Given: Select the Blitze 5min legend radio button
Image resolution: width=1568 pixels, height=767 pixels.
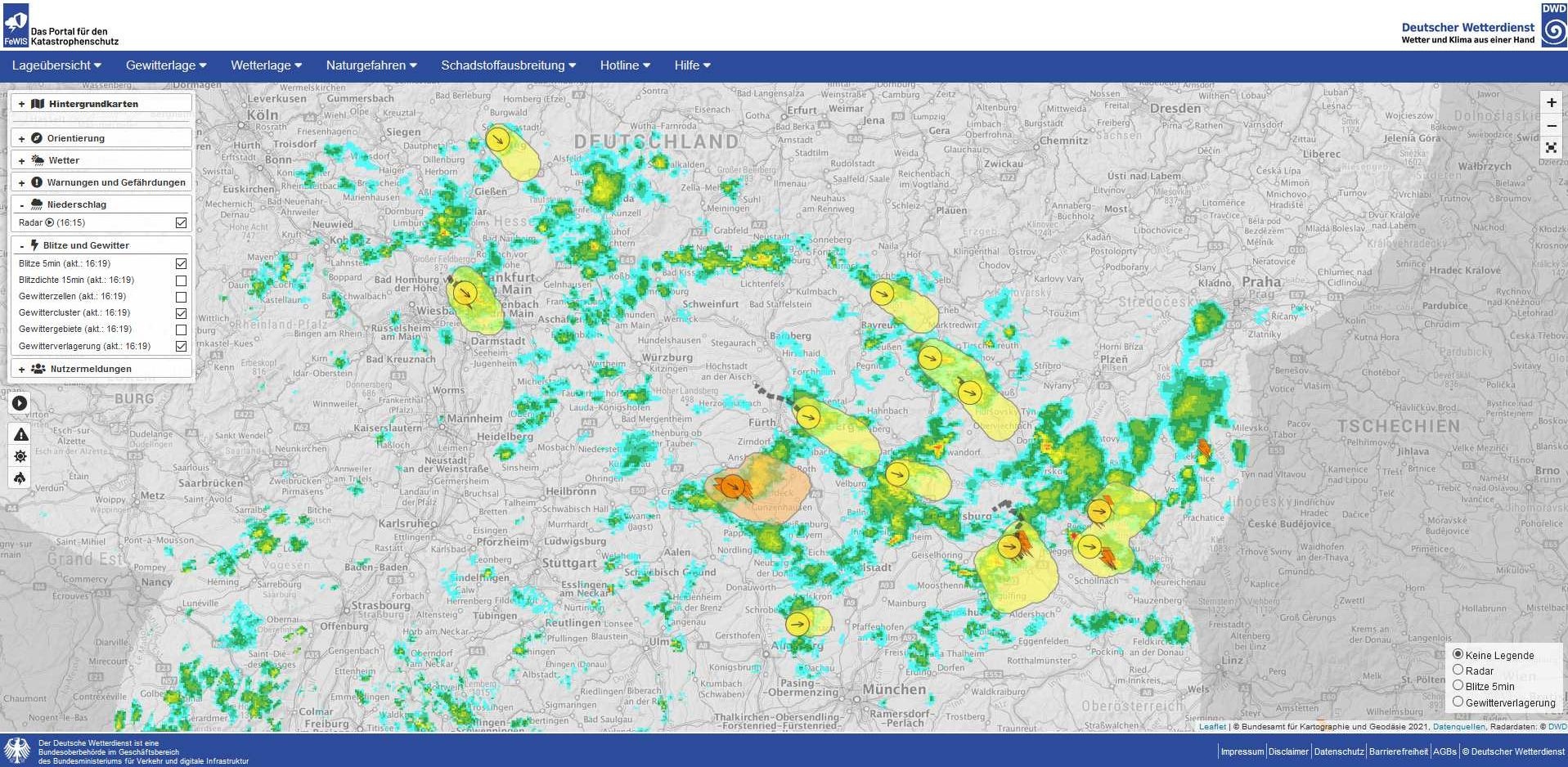Looking at the screenshot, I should pyautogui.click(x=1458, y=686).
